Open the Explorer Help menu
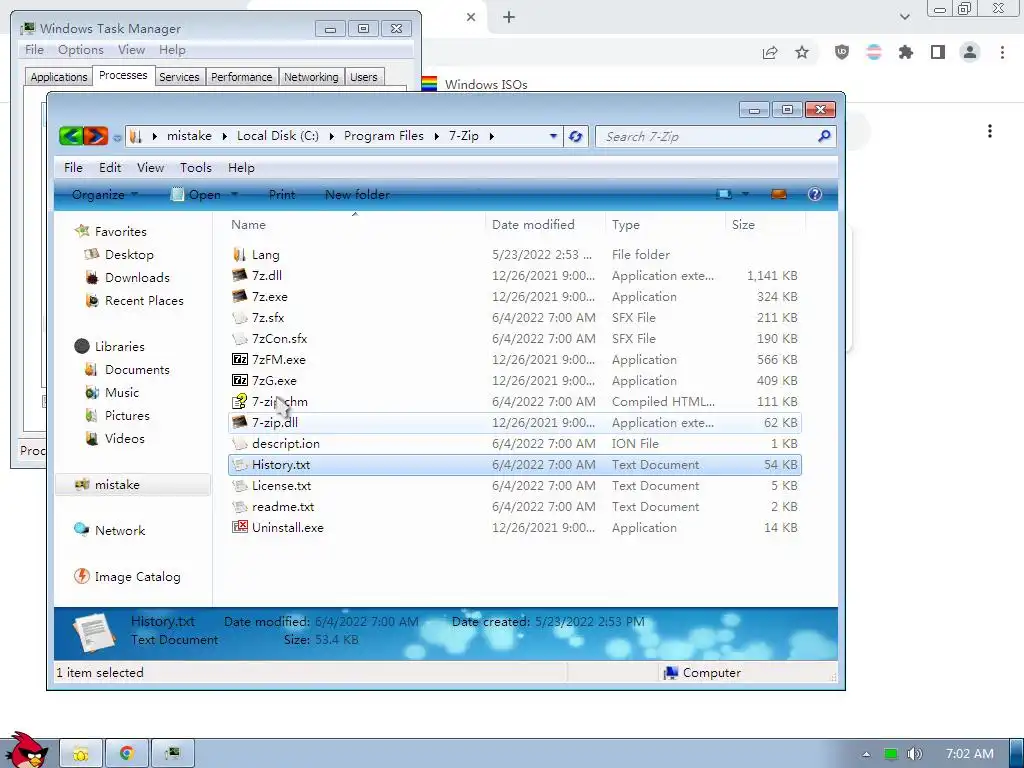The height and width of the screenshot is (768, 1024). tap(241, 168)
